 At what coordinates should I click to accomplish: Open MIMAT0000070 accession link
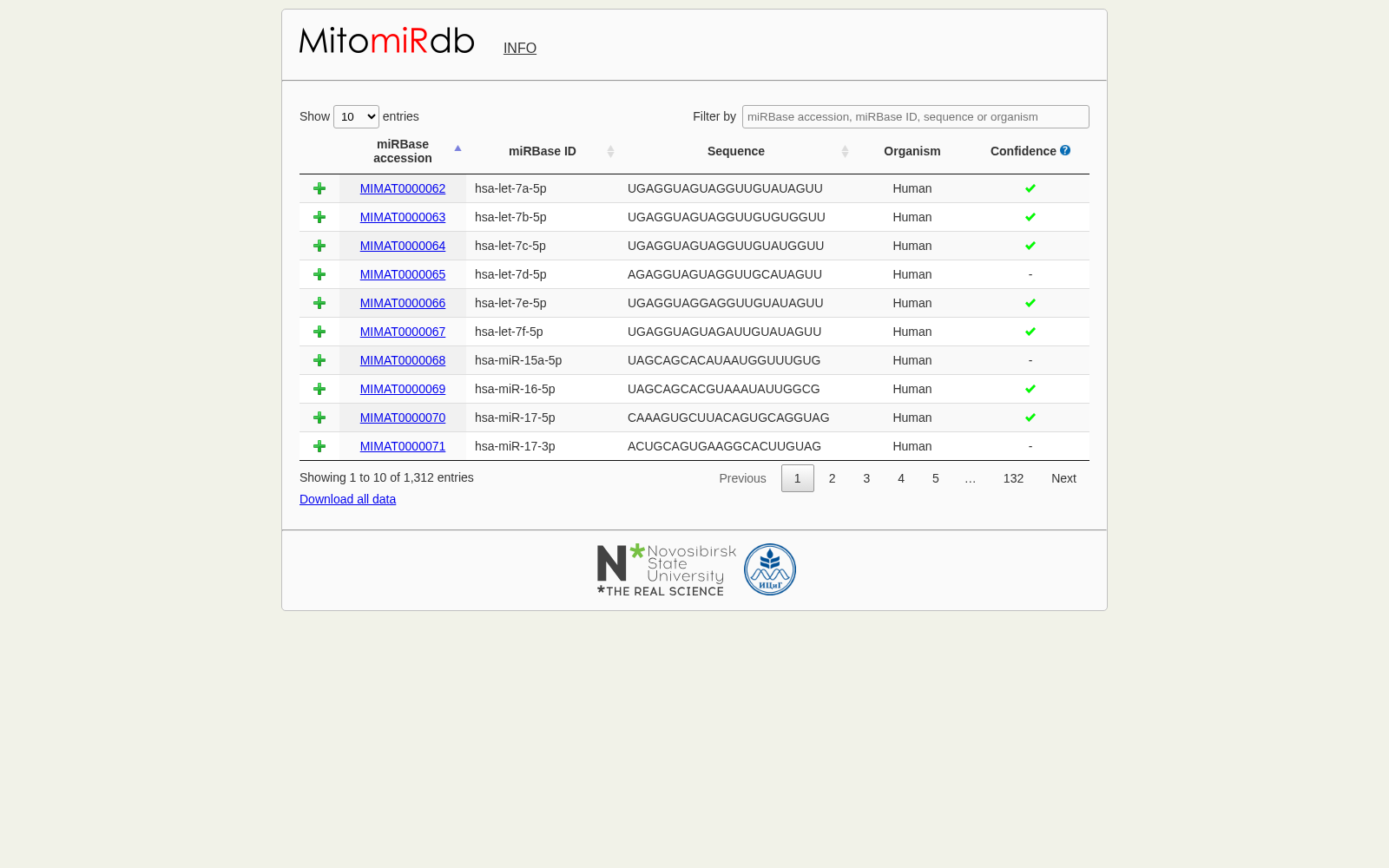tap(403, 418)
